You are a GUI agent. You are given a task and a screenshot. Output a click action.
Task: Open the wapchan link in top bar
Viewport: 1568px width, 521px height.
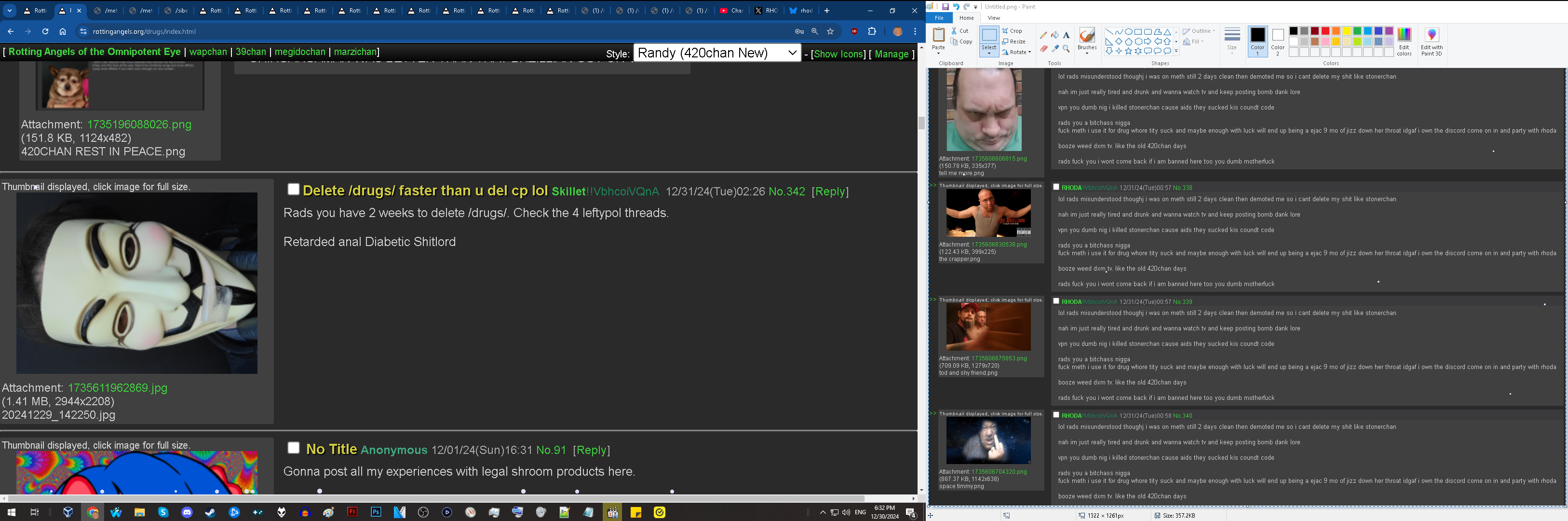coord(208,52)
